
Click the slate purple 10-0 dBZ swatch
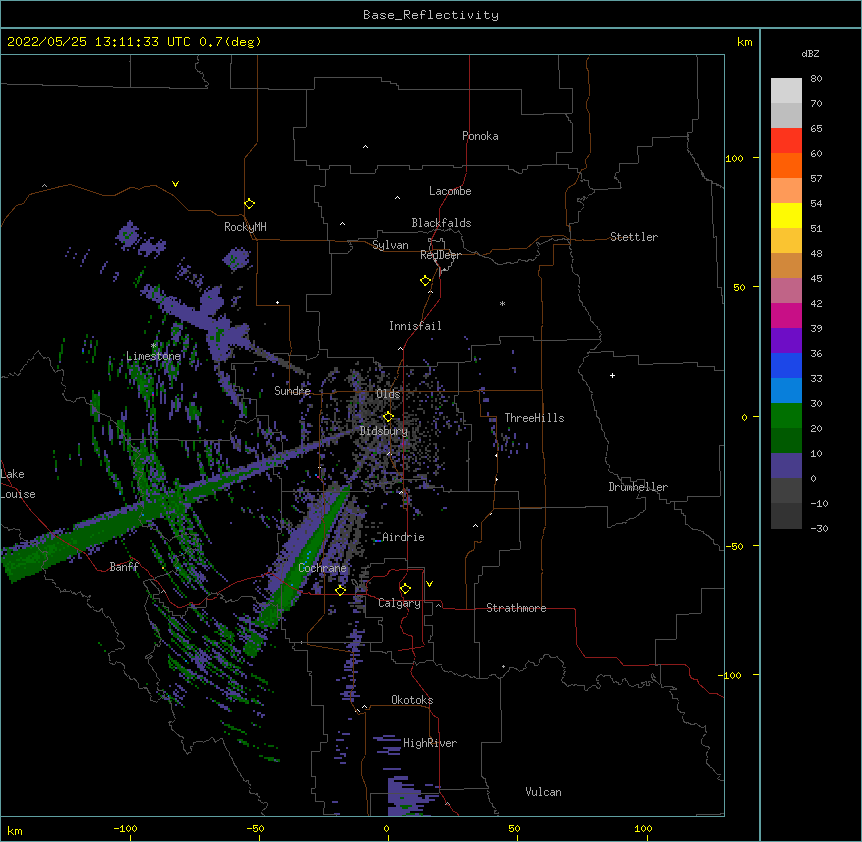click(x=786, y=466)
